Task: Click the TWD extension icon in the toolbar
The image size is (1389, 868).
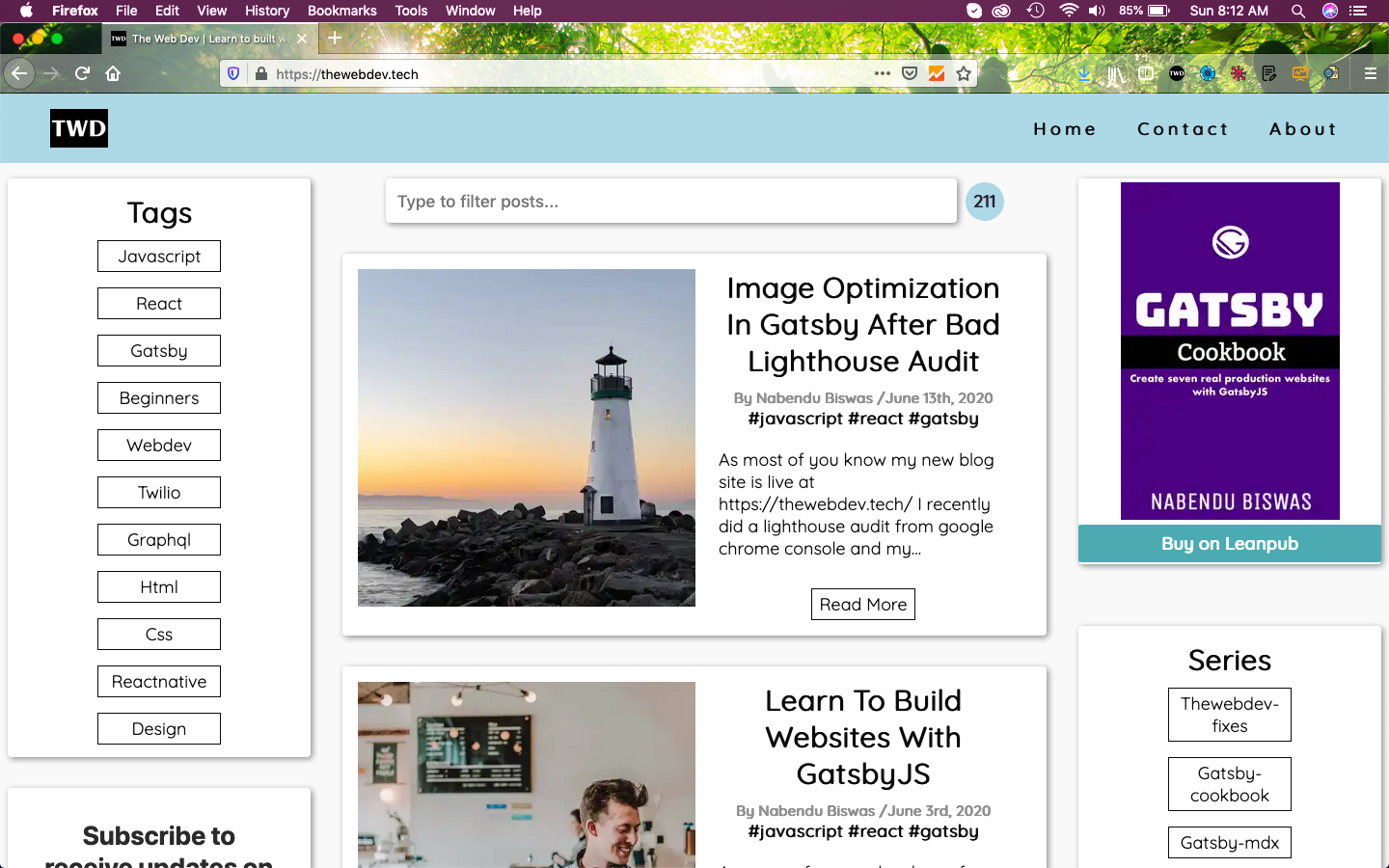Action: 1177,73
